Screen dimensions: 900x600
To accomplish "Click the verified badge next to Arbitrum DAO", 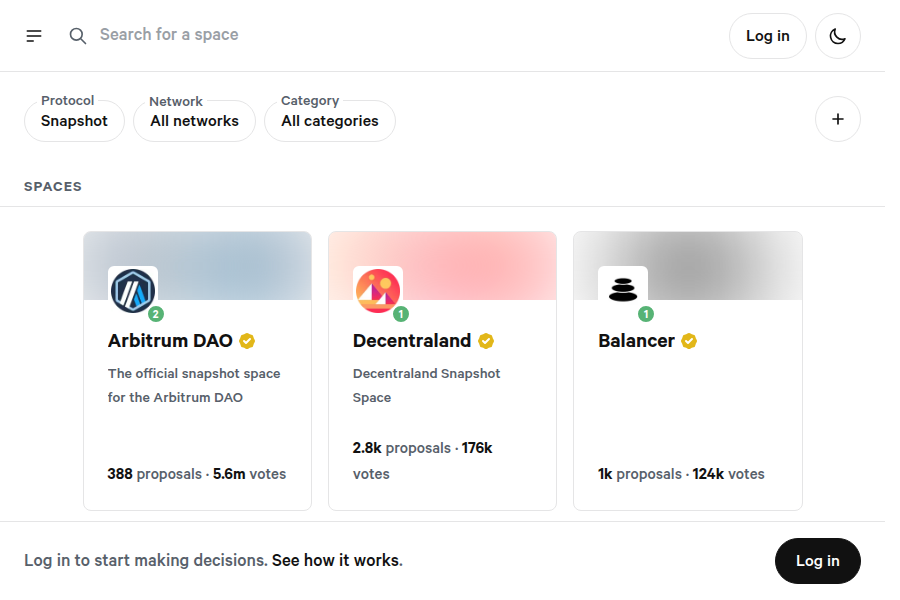I will 246,341.
